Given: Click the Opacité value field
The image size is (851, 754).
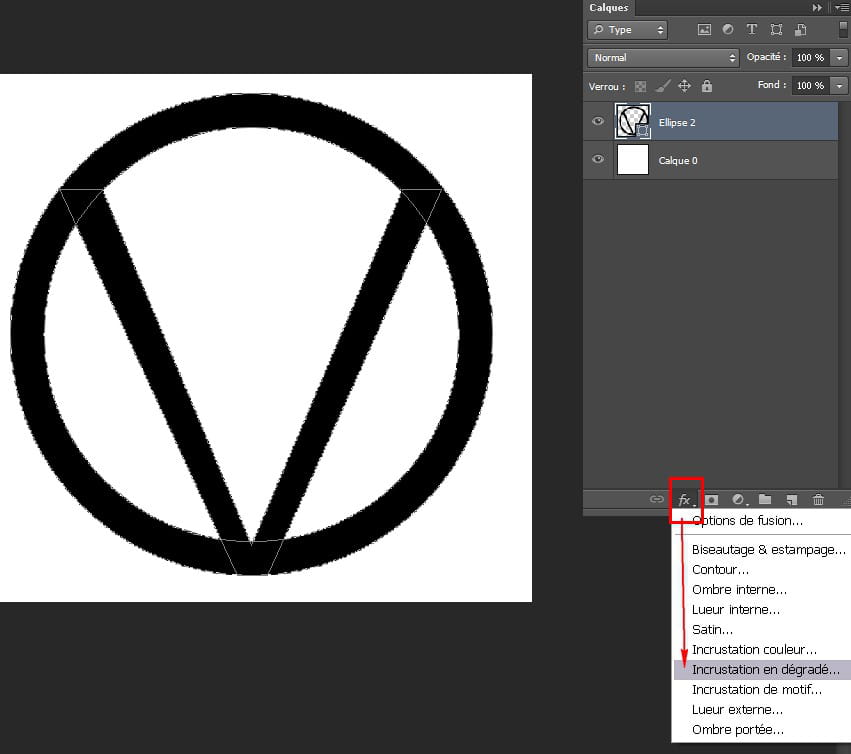Looking at the screenshot, I should click(810, 58).
